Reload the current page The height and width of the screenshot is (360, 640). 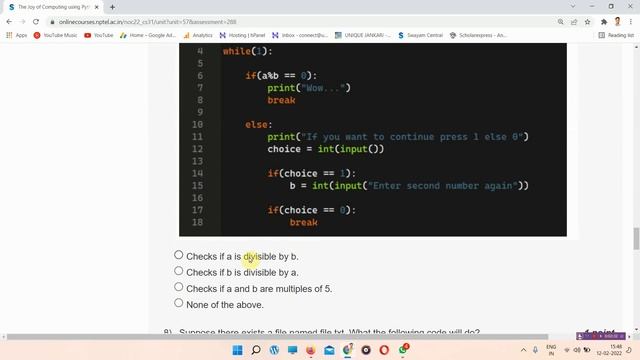click(36, 22)
